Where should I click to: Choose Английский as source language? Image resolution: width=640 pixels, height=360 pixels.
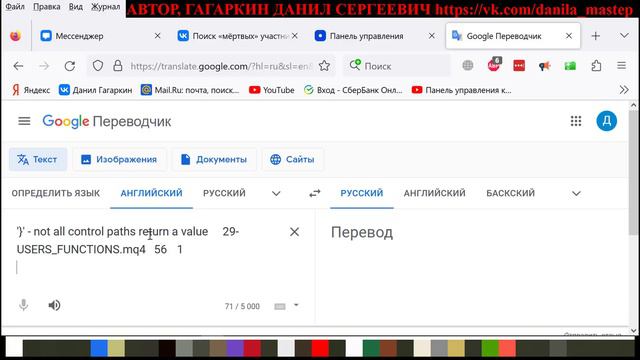click(x=151, y=193)
